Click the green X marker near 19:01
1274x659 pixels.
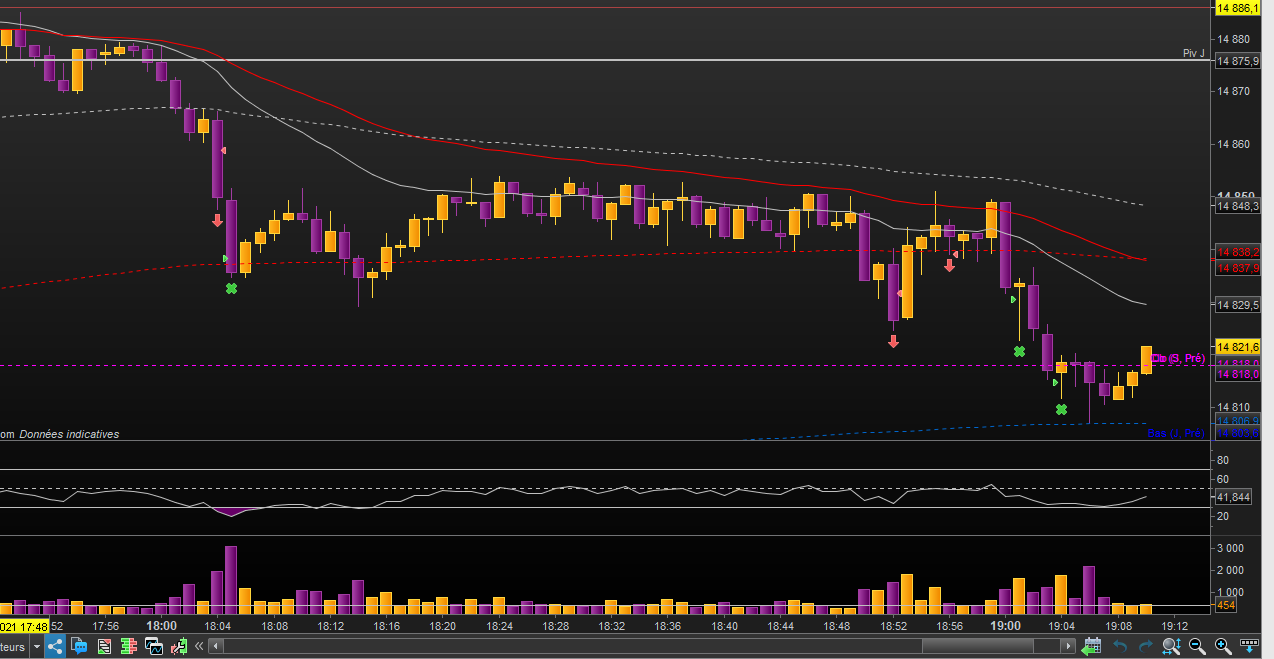(1019, 351)
